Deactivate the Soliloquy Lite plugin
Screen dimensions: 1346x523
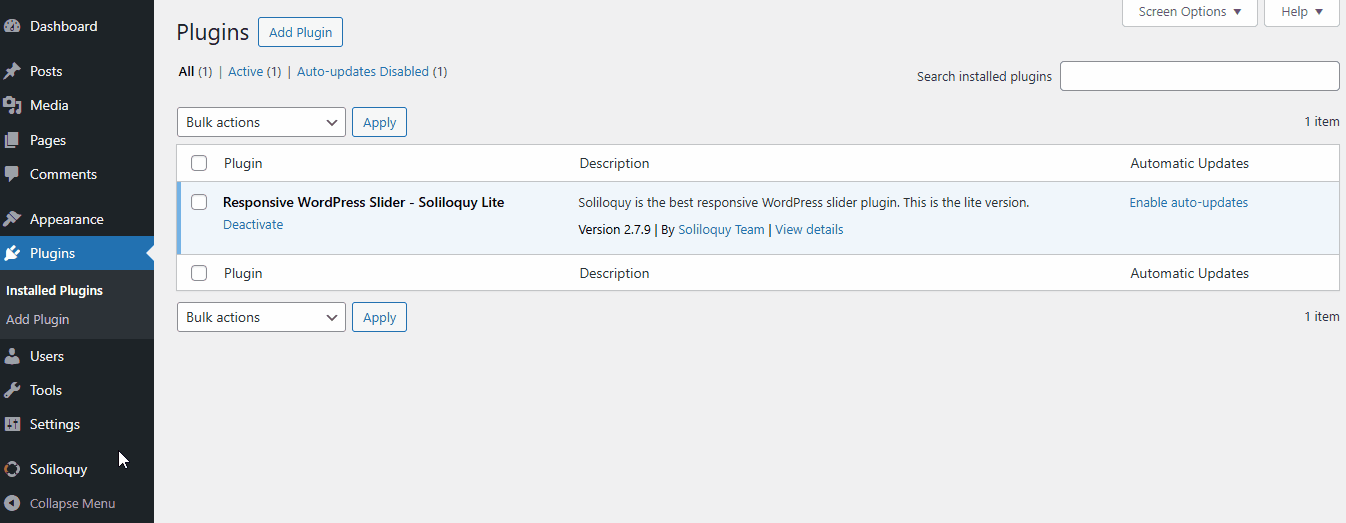253,225
